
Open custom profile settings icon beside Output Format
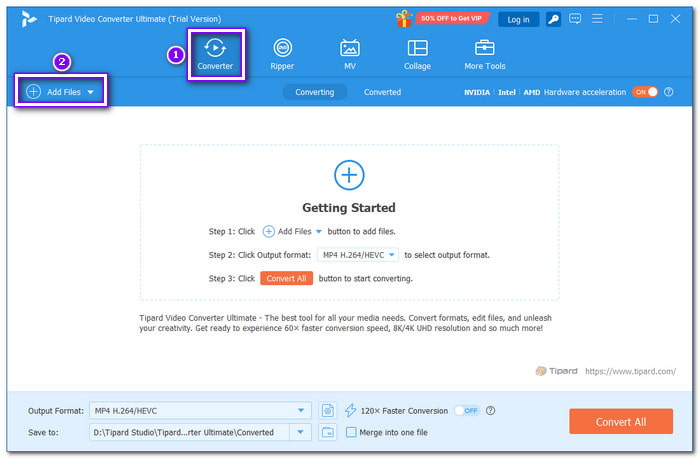328,410
